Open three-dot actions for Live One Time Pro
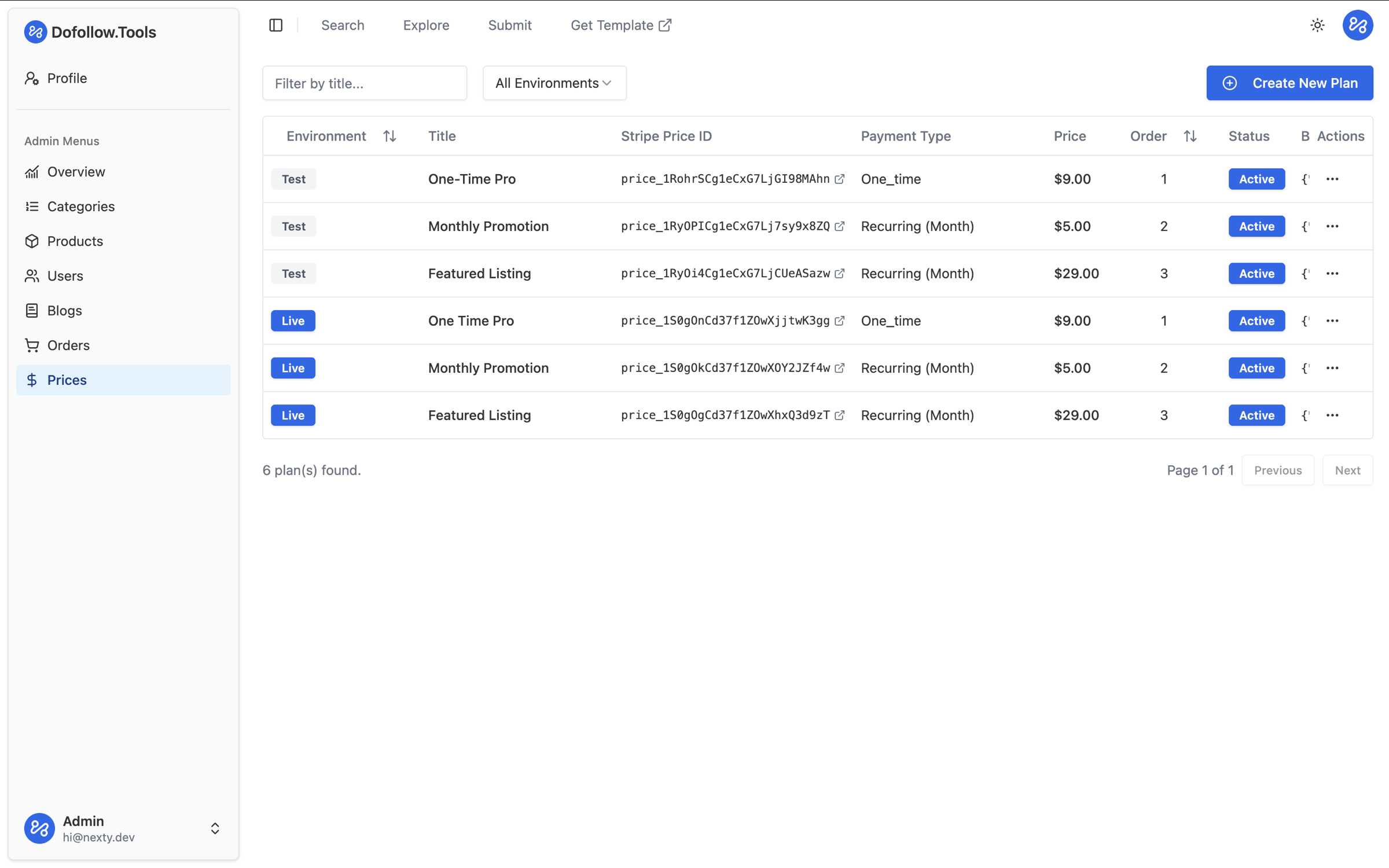The width and height of the screenshot is (1389, 868). pos(1332,321)
